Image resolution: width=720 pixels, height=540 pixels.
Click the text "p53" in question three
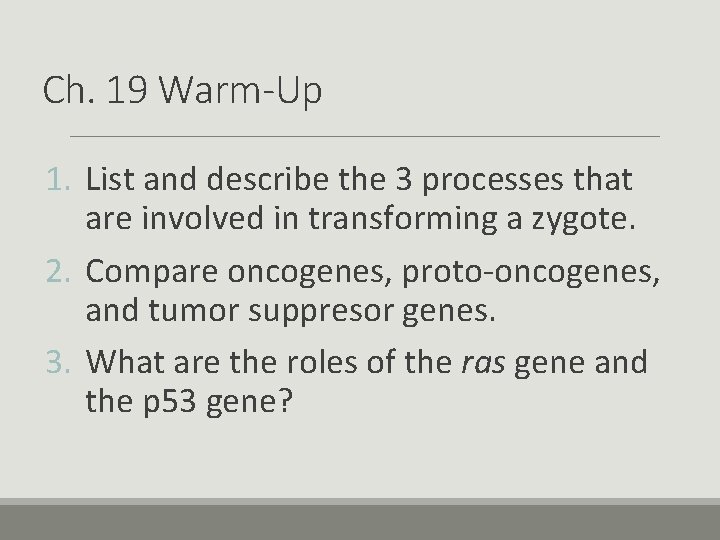(170, 402)
